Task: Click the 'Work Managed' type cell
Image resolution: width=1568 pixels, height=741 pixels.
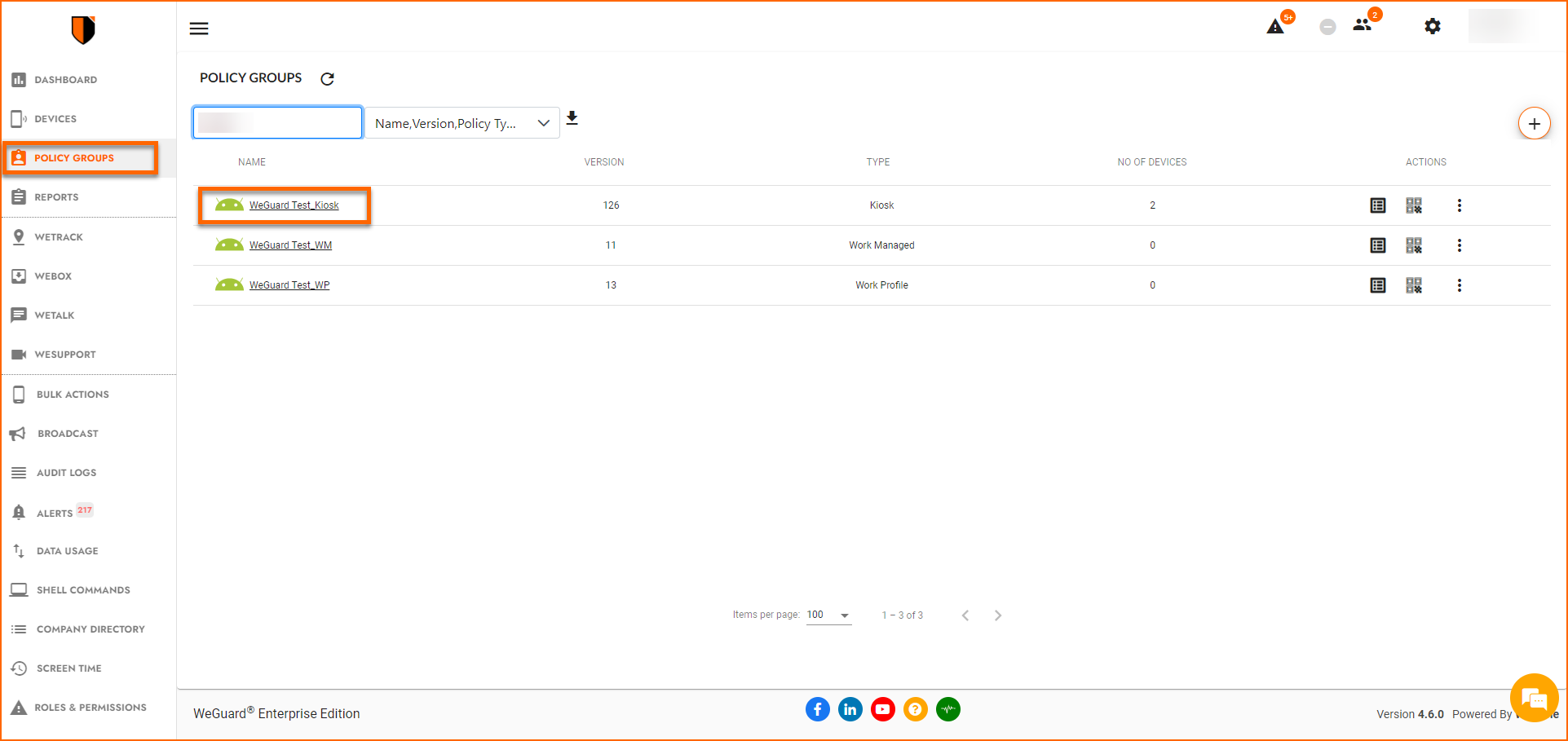Action: 881,245
